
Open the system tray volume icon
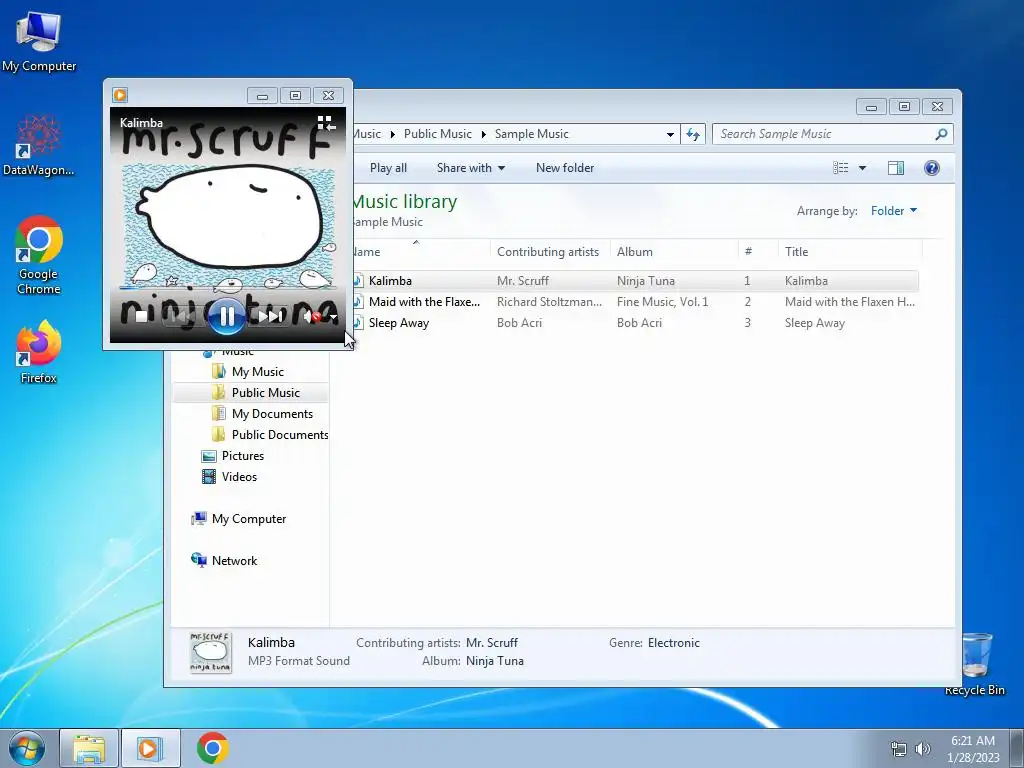(922, 749)
